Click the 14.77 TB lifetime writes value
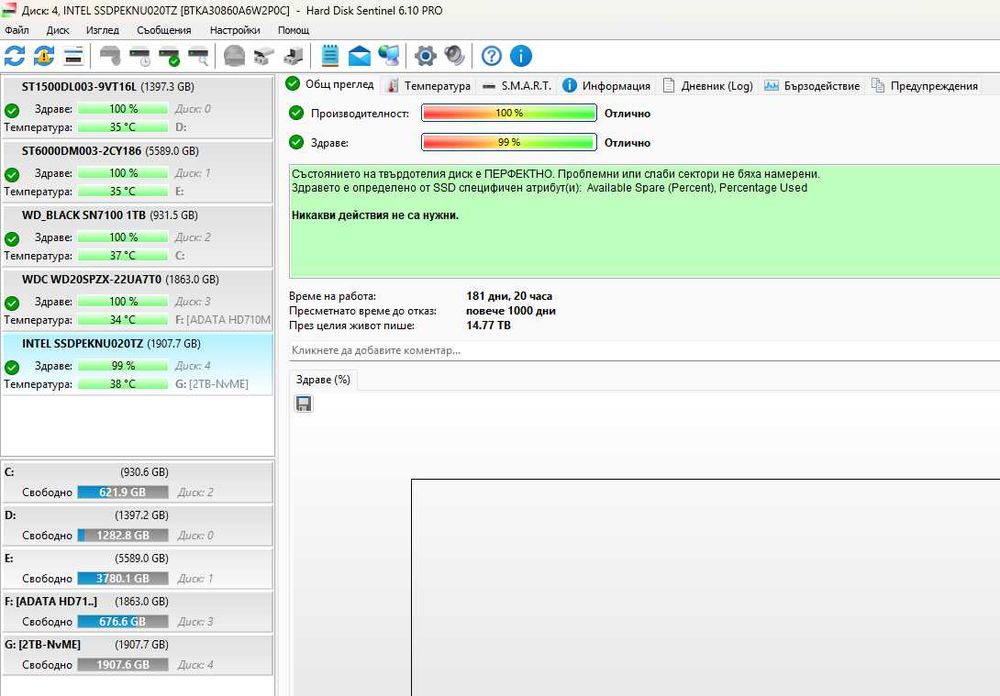1000x696 pixels. point(488,325)
